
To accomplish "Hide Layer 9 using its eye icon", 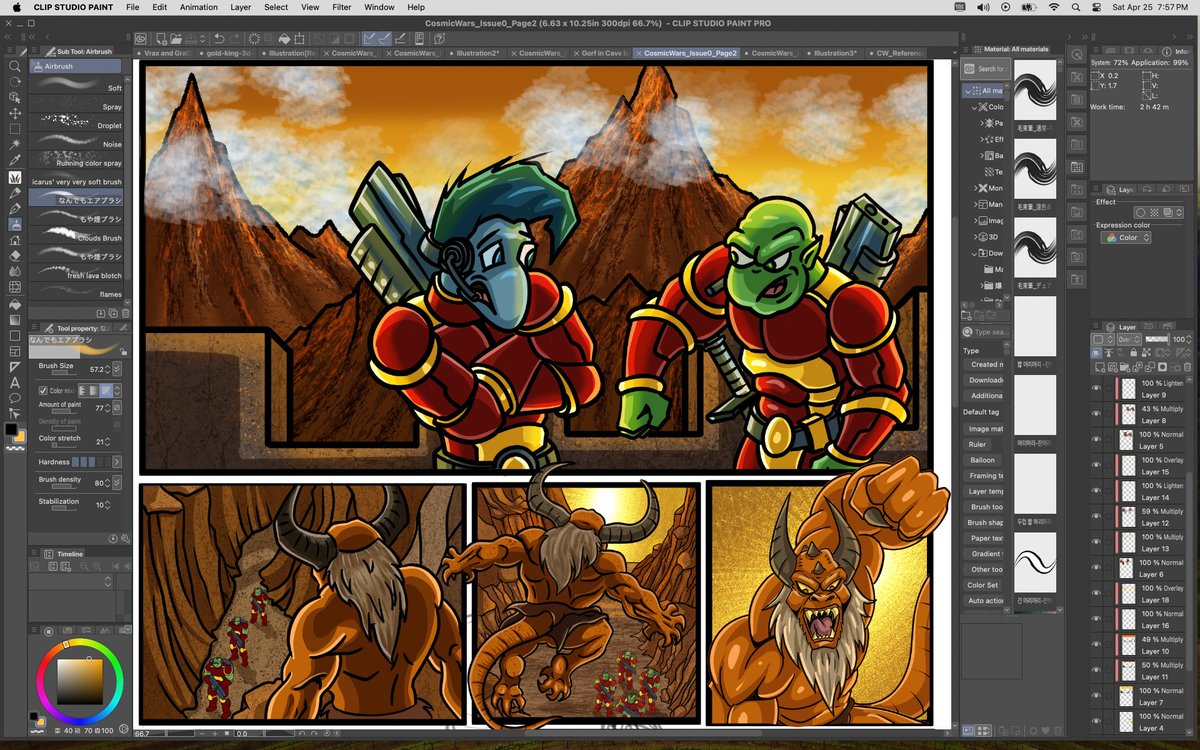I will (x=1097, y=389).
